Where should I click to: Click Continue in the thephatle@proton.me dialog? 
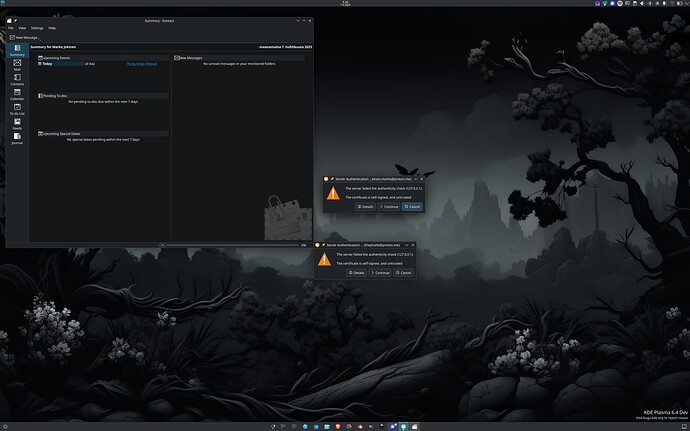pyautogui.click(x=380, y=273)
